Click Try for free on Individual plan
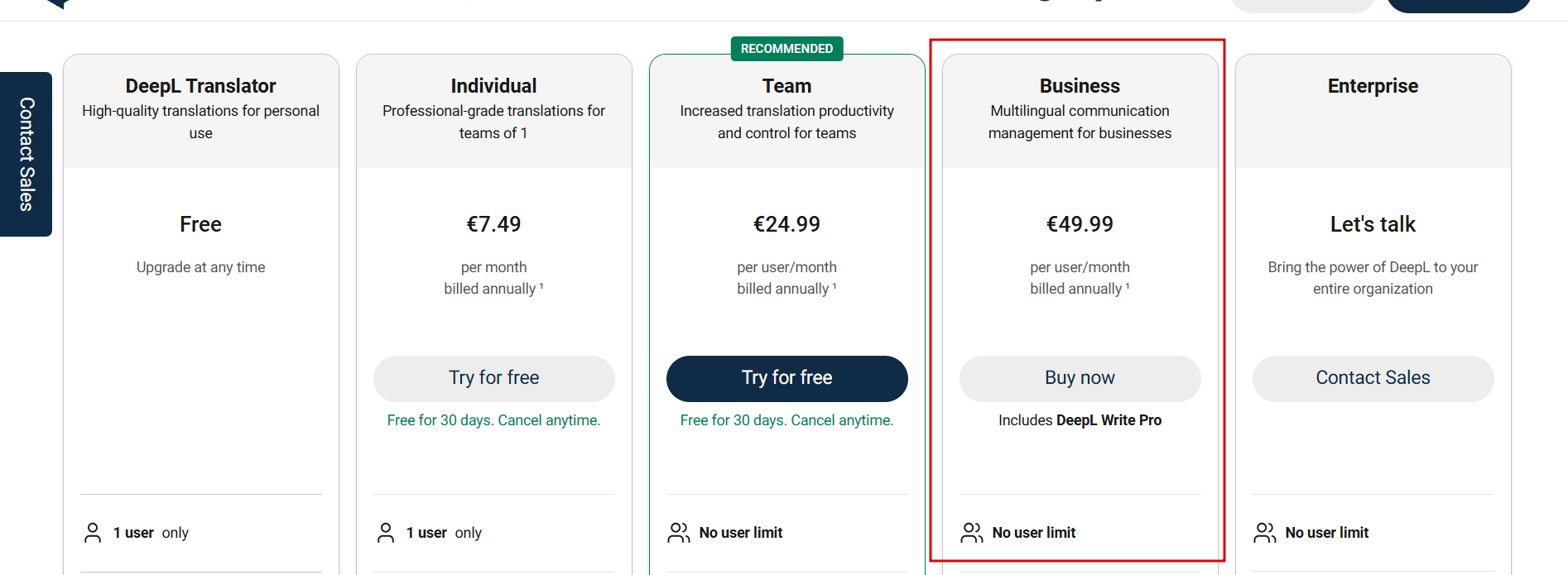Viewport: 1568px width, 575px height. (494, 378)
